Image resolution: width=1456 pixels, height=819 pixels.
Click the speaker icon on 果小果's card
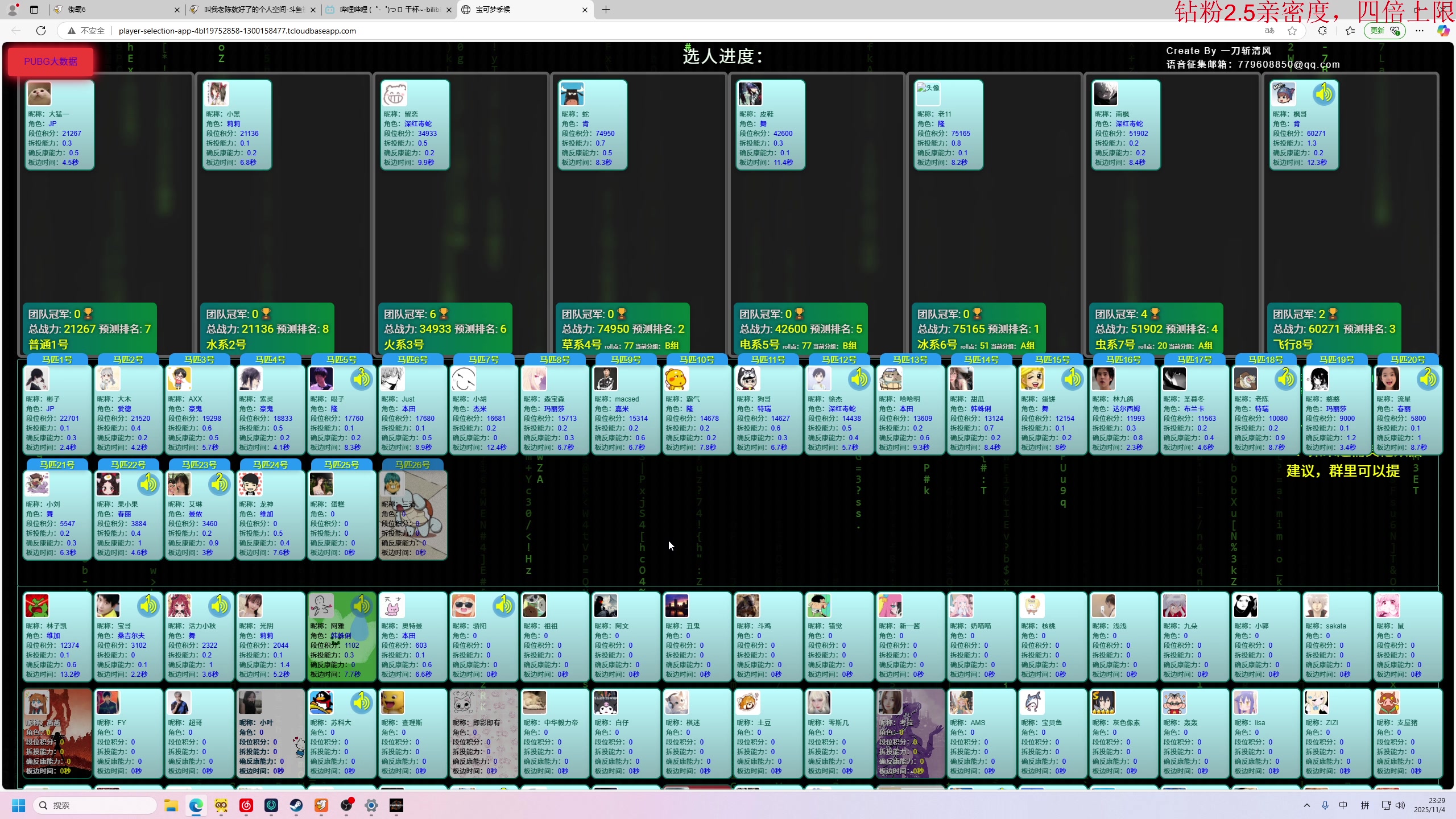pos(148,484)
